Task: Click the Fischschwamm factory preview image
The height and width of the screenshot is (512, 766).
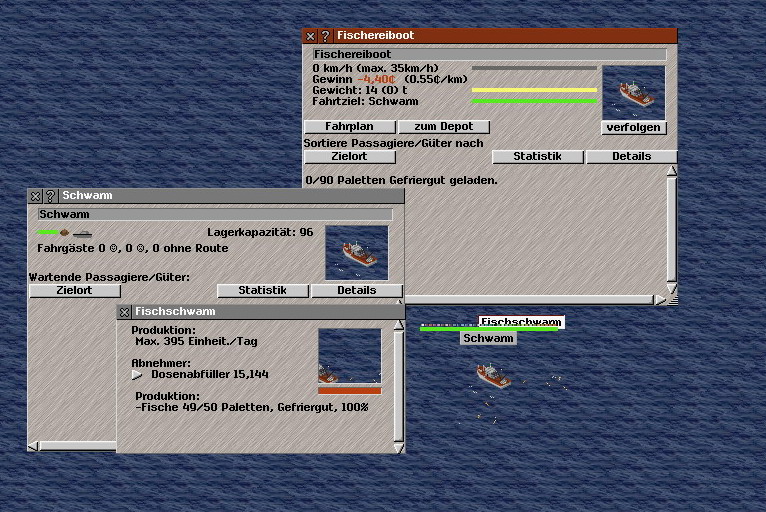Action: [x=349, y=357]
